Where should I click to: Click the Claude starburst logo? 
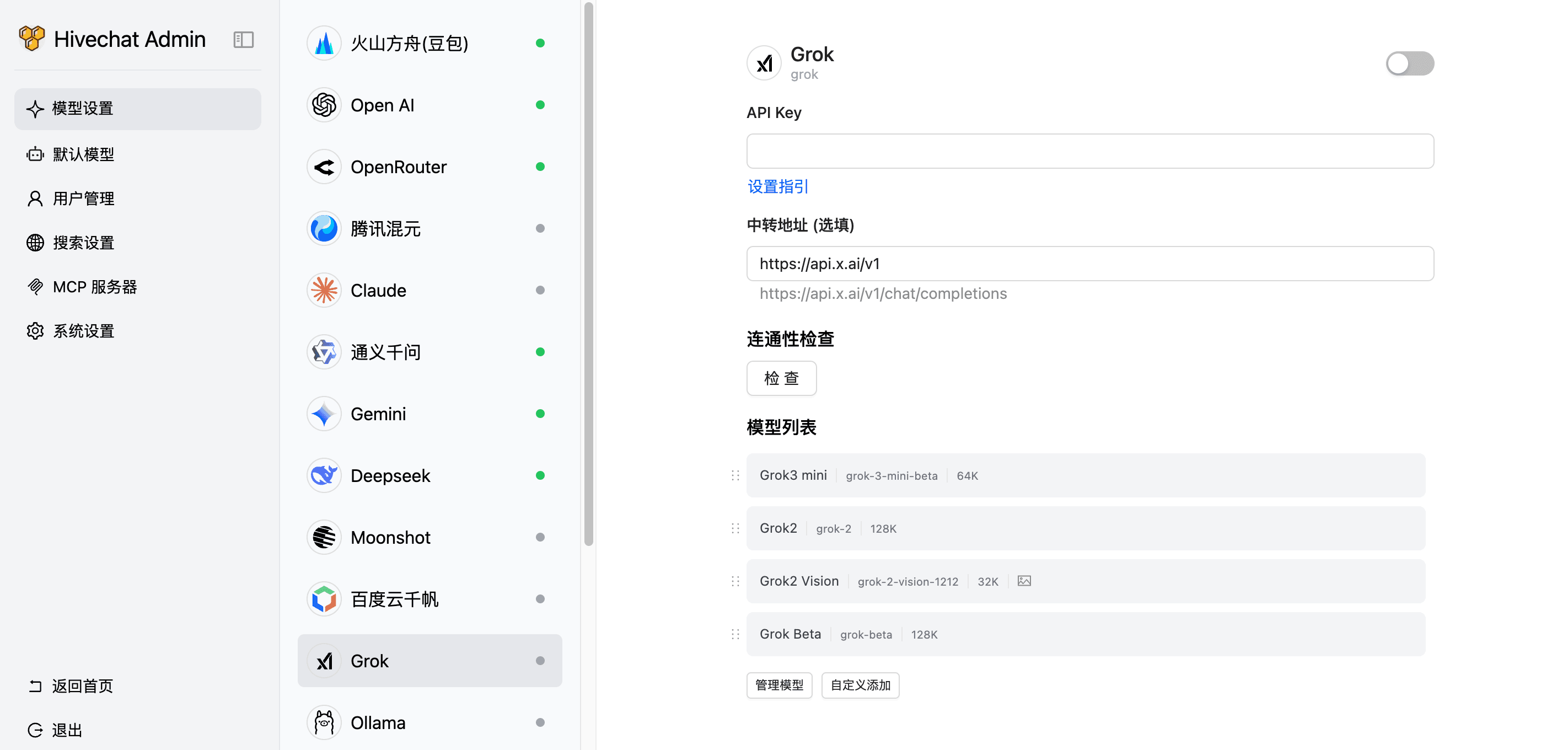(x=324, y=291)
